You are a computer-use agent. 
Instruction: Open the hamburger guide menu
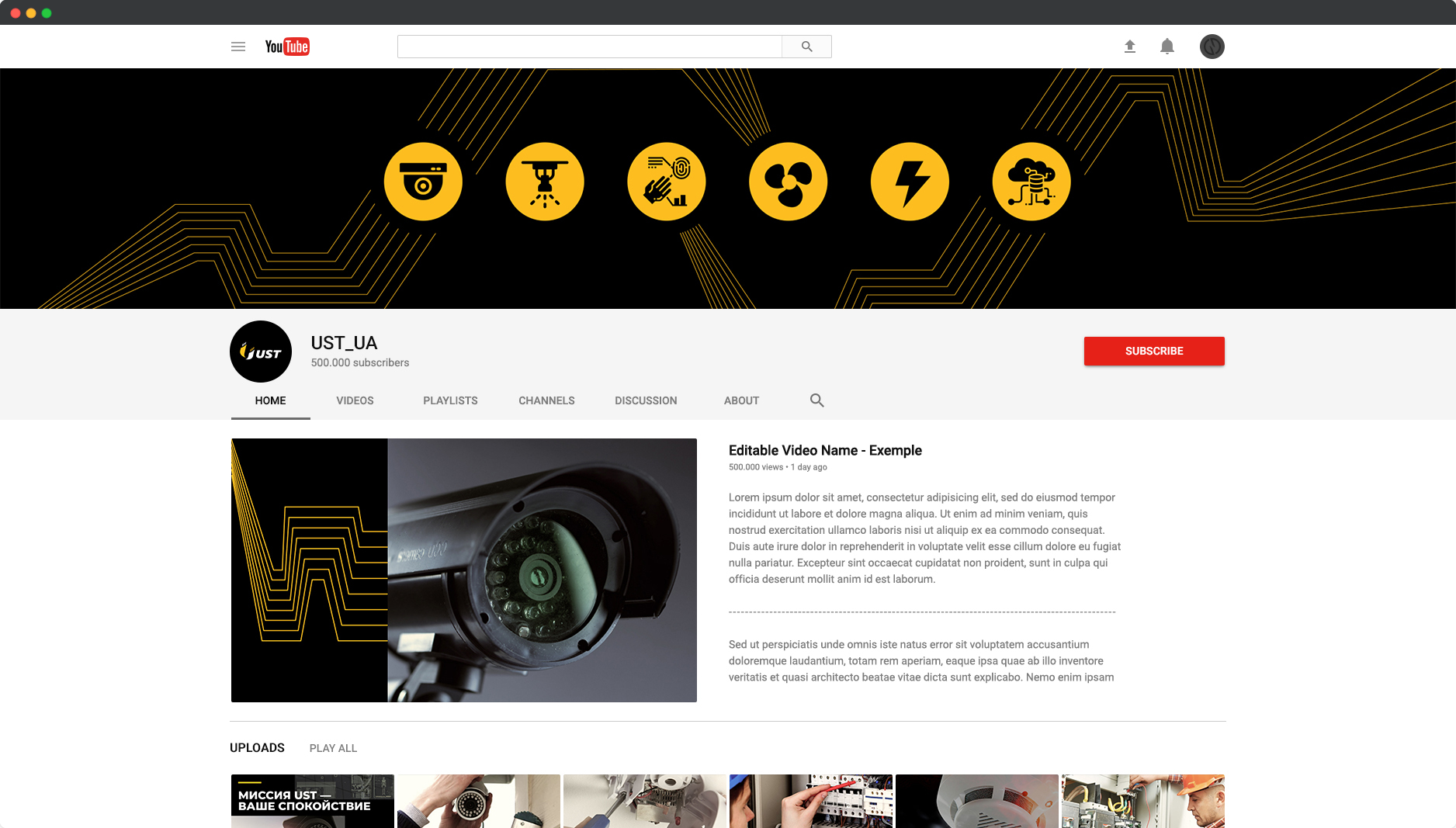(238, 47)
